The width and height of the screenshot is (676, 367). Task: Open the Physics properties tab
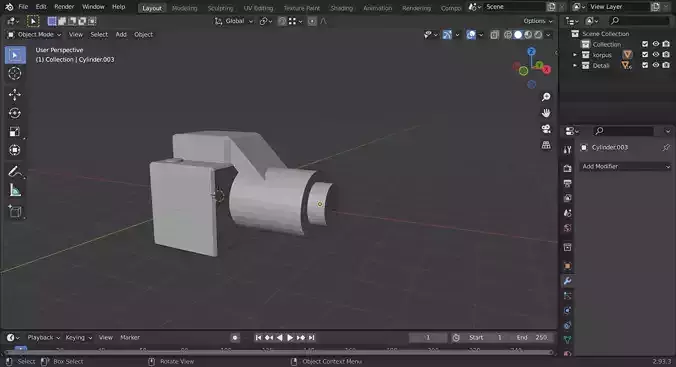(567, 311)
